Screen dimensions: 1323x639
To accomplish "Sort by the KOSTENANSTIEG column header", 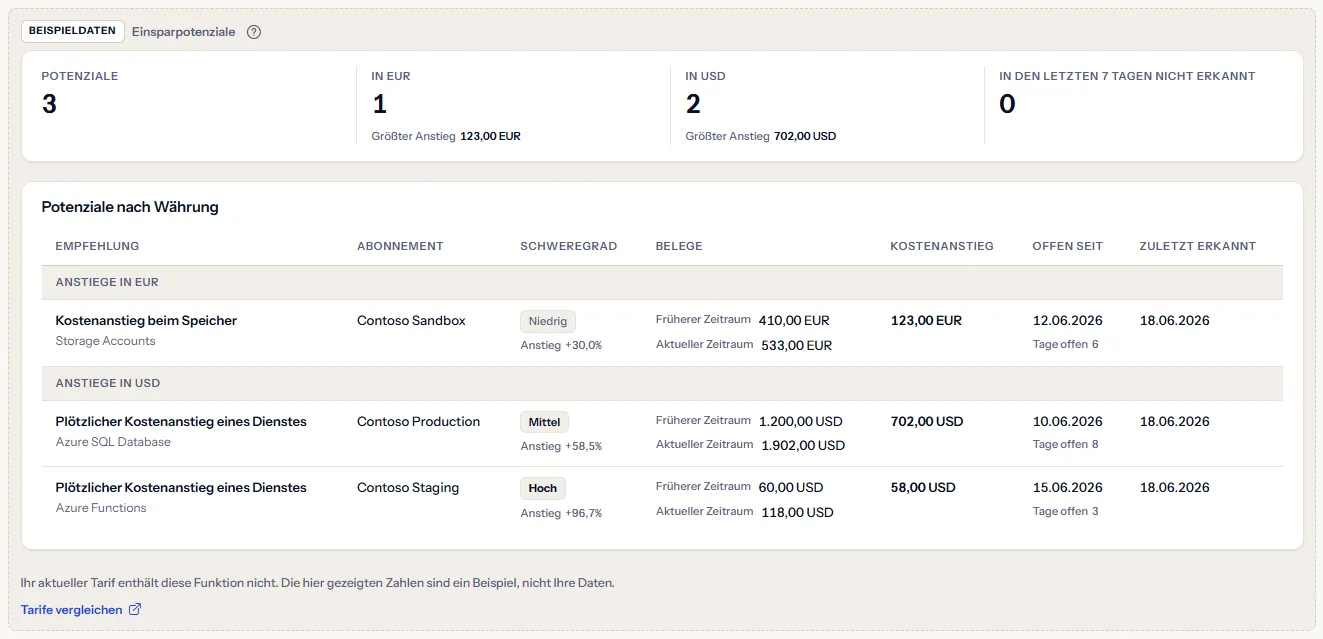I will [942, 246].
